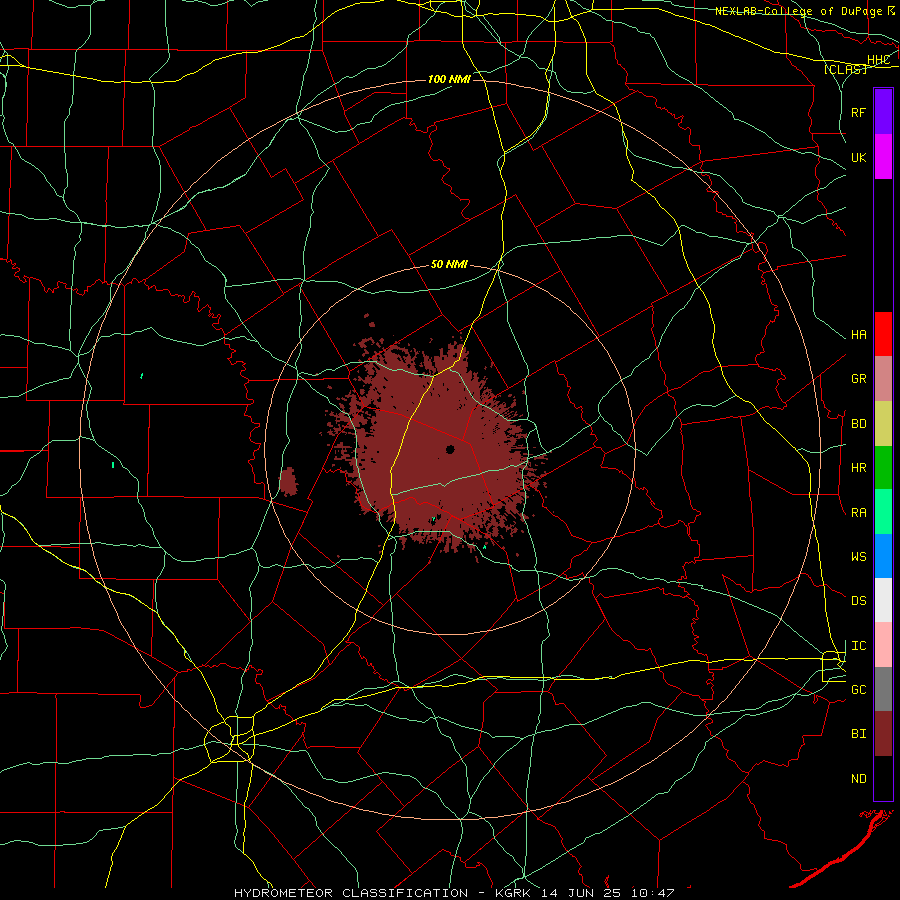The width and height of the screenshot is (900, 900).
Task: Click the 14 JUN 25 date in caption
Action: click(x=581, y=893)
